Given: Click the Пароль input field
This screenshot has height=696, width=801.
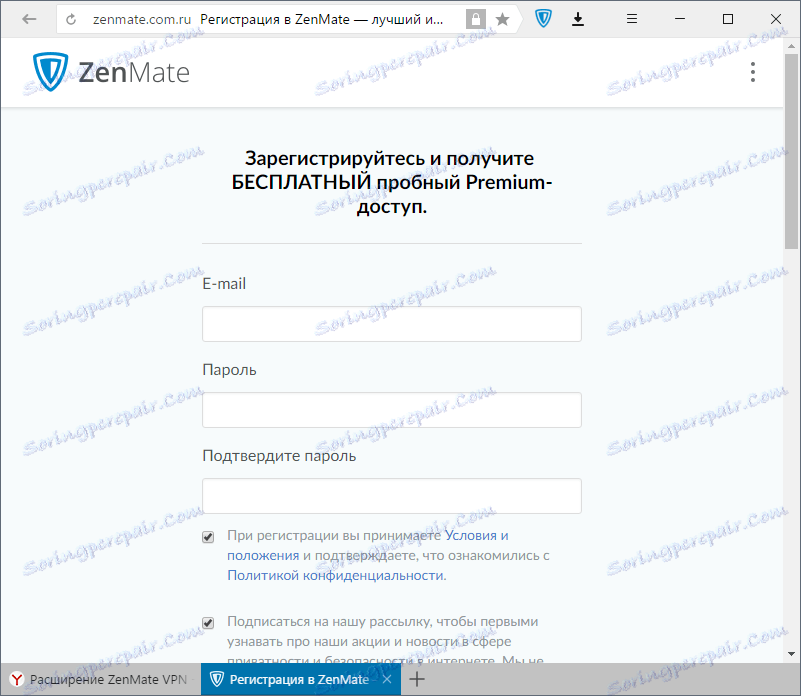Looking at the screenshot, I should click(392, 410).
